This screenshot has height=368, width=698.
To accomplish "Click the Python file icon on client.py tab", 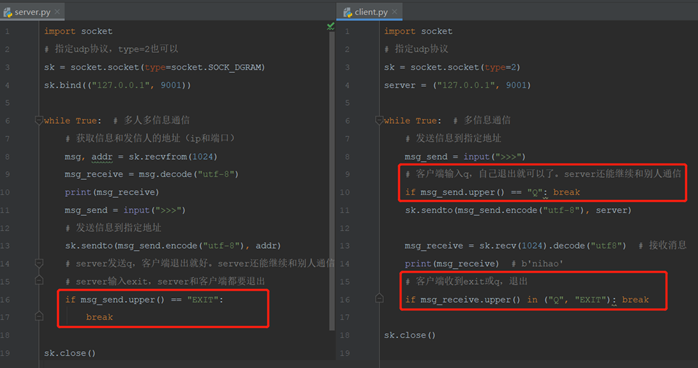I will pyautogui.click(x=348, y=12).
